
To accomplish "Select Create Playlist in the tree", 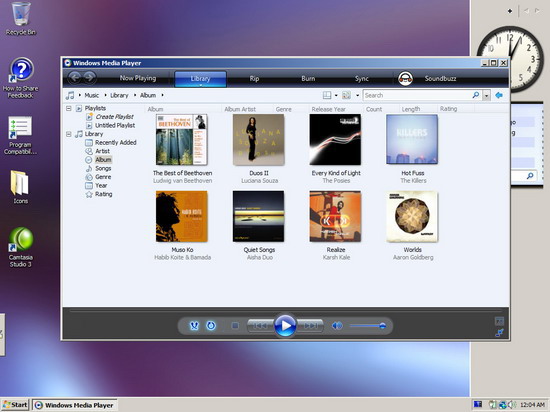I will tap(114, 117).
